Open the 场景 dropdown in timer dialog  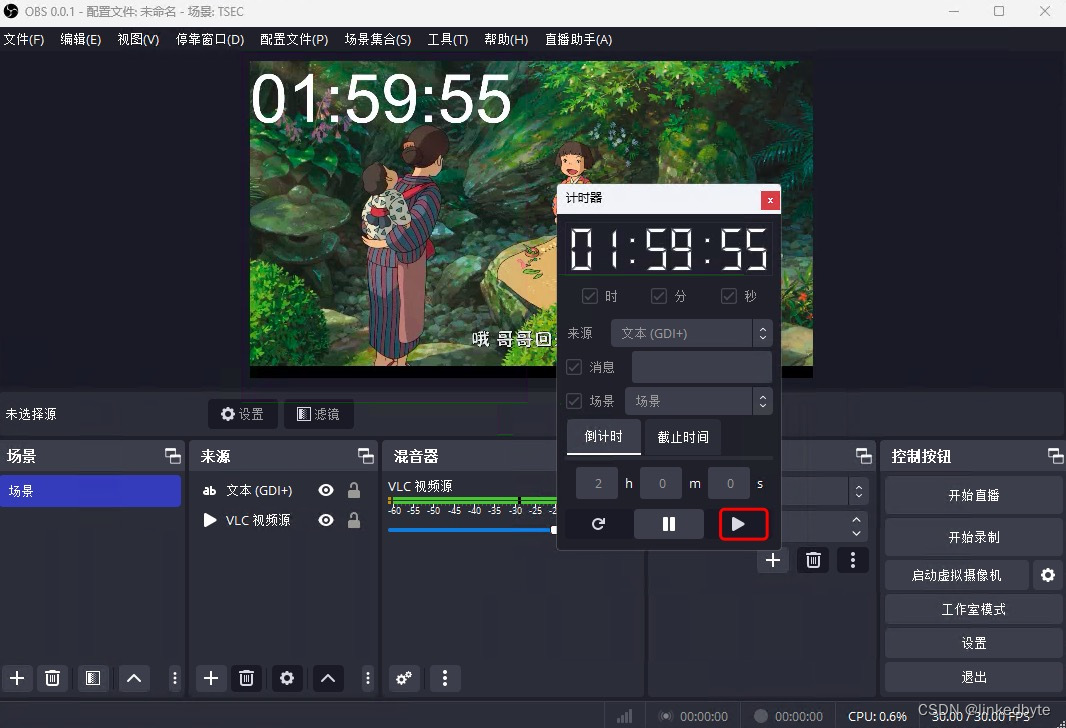pyautogui.click(x=699, y=401)
